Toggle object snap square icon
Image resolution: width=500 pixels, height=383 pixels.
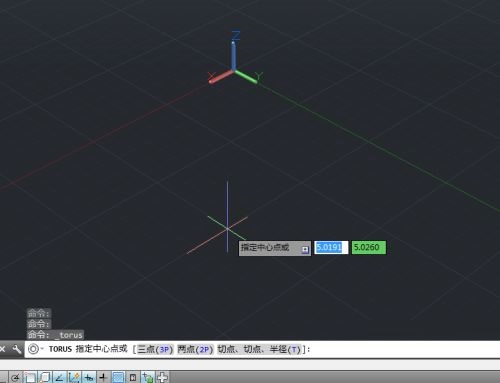pyautogui.click(x=30, y=378)
